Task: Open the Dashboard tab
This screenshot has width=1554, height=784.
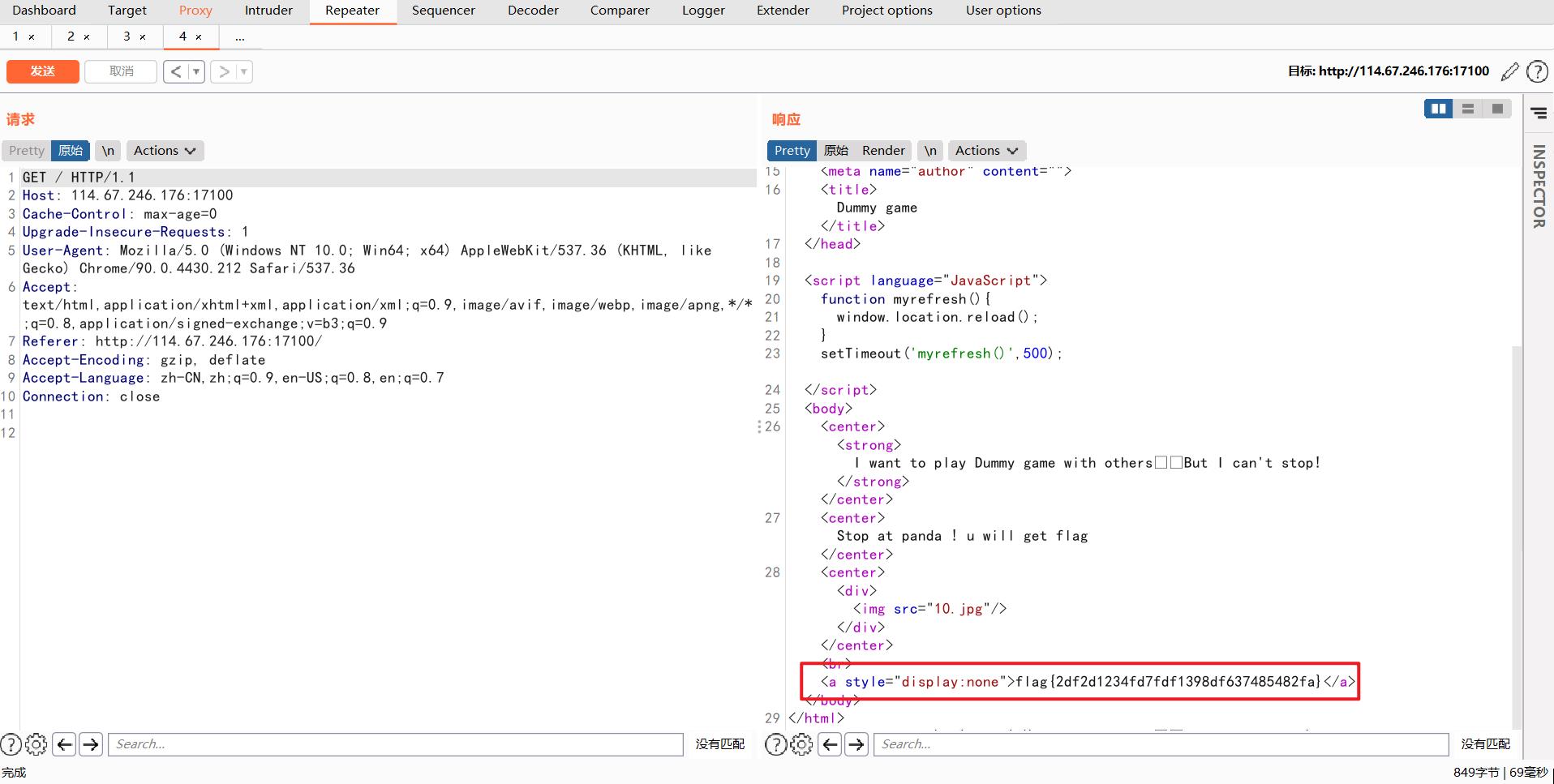Action: click(44, 11)
